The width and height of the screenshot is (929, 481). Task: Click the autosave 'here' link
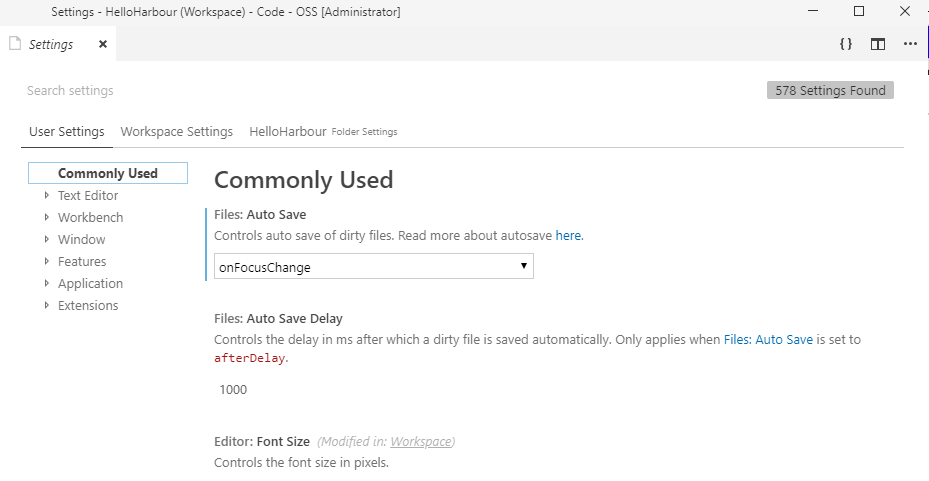(568, 236)
